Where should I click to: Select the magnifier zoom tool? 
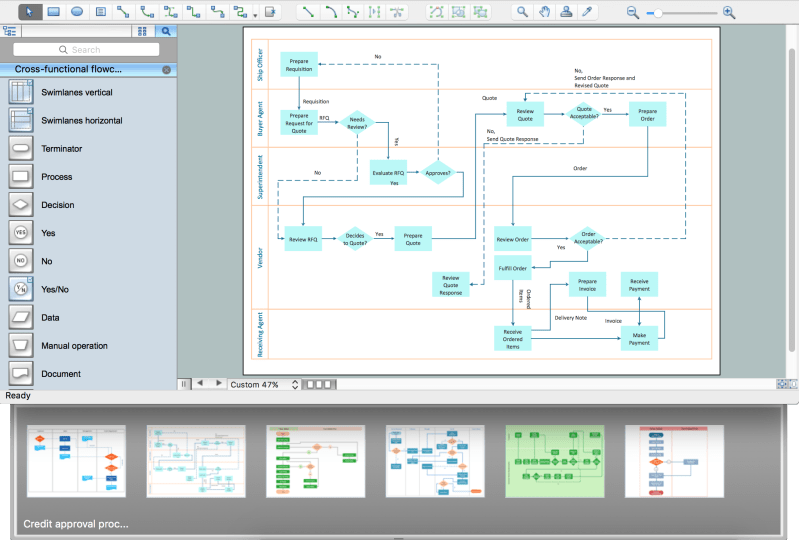coord(522,11)
